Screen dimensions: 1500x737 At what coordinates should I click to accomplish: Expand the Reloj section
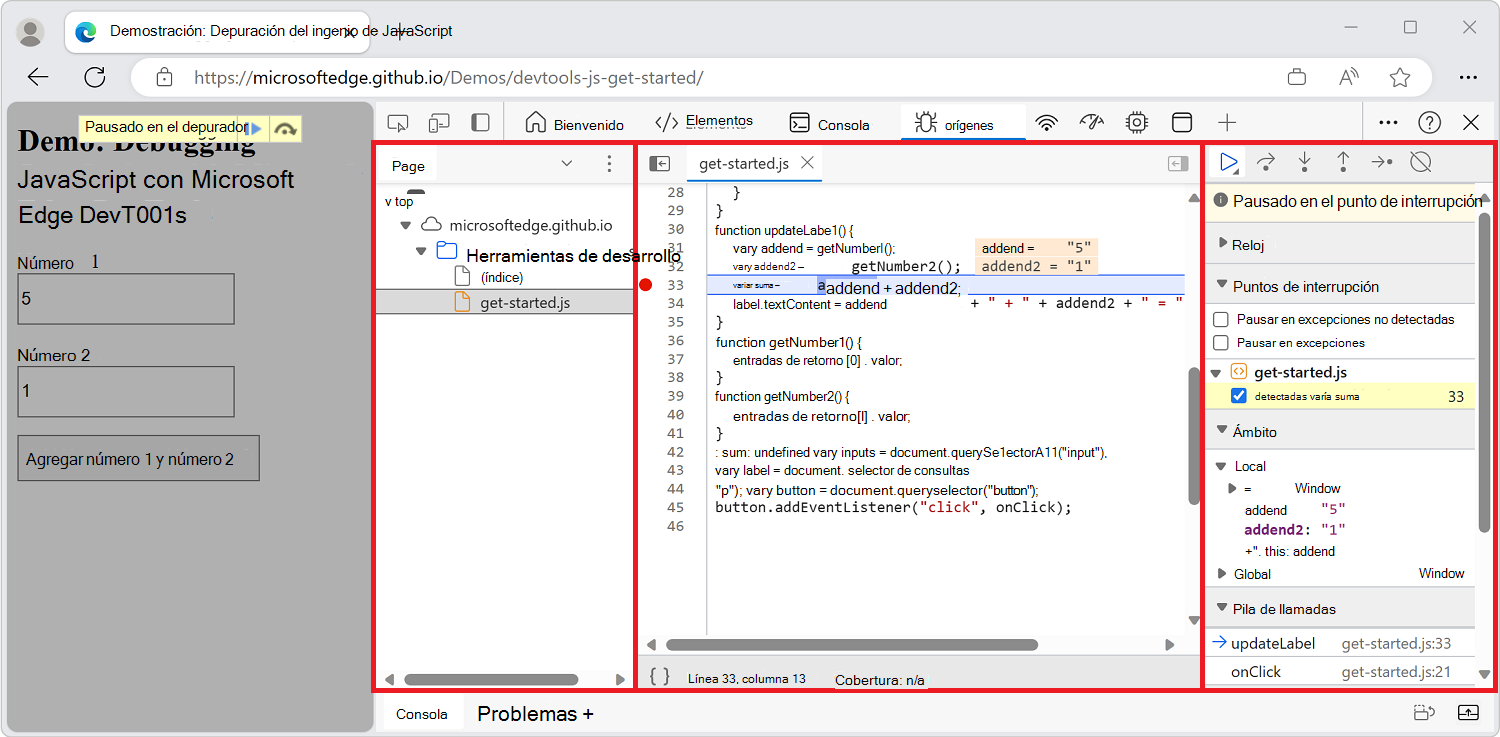(1222, 242)
